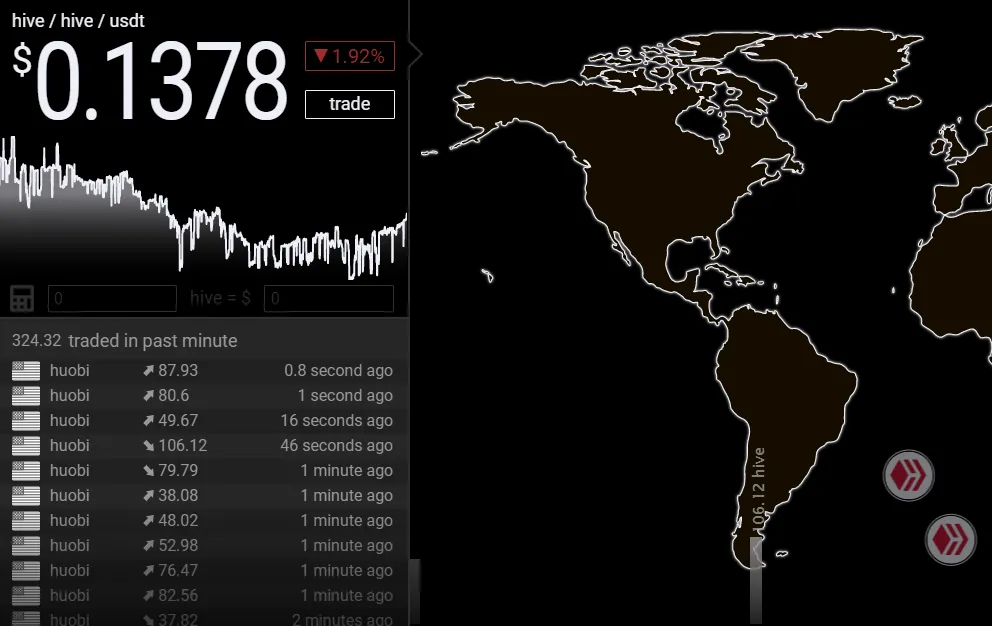Click the flag icon on 49.67 row

click(x=26, y=421)
